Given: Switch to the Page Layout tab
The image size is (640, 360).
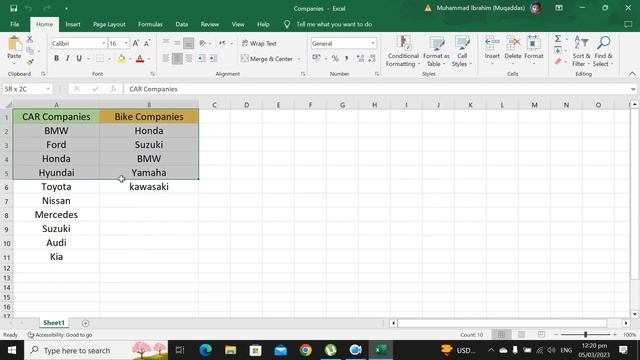Looking at the screenshot, I should point(109,24).
